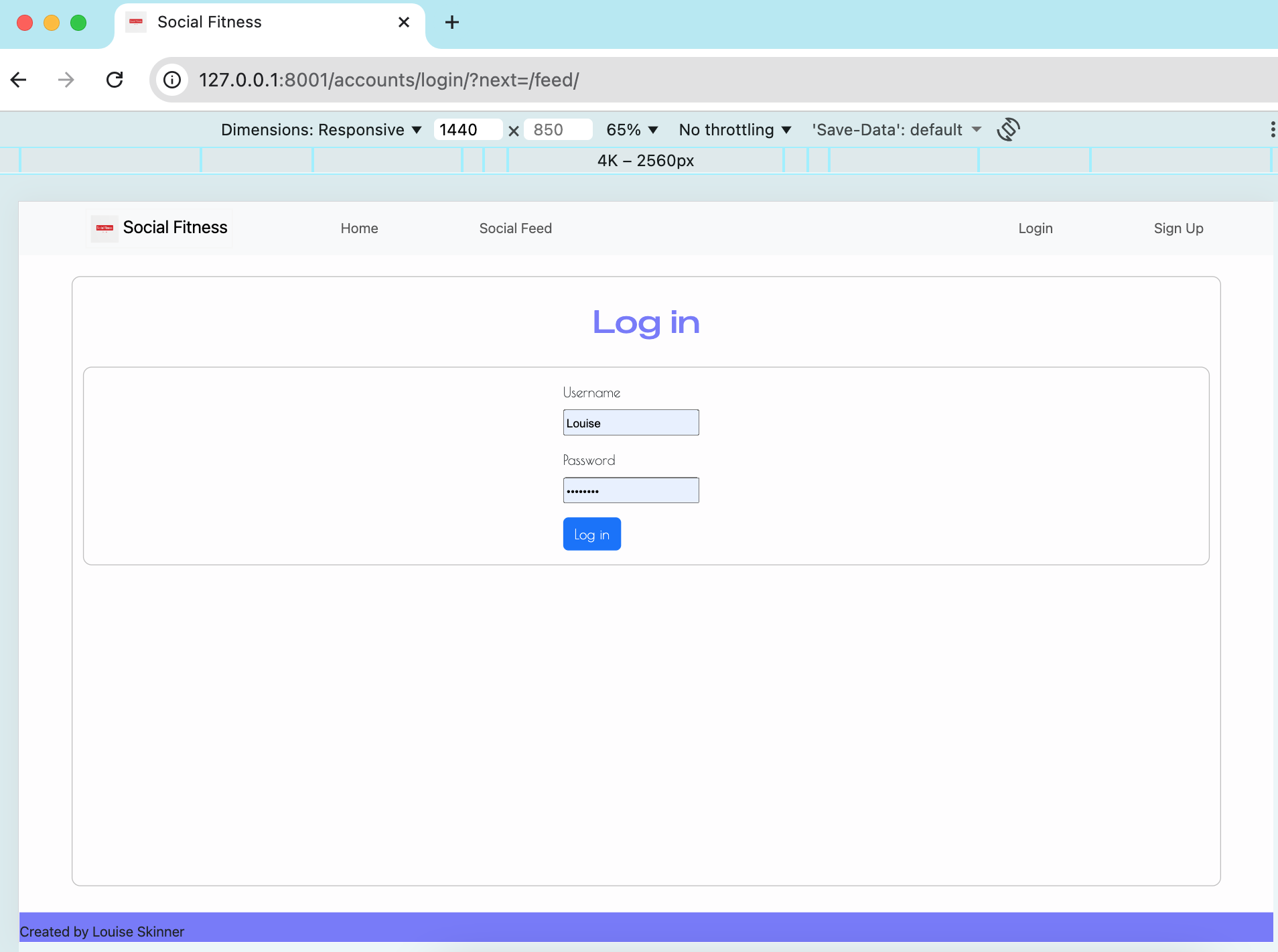Click the browser forward arrow
The width and height of the screenshot is (1278, 952).
point(65,80)
